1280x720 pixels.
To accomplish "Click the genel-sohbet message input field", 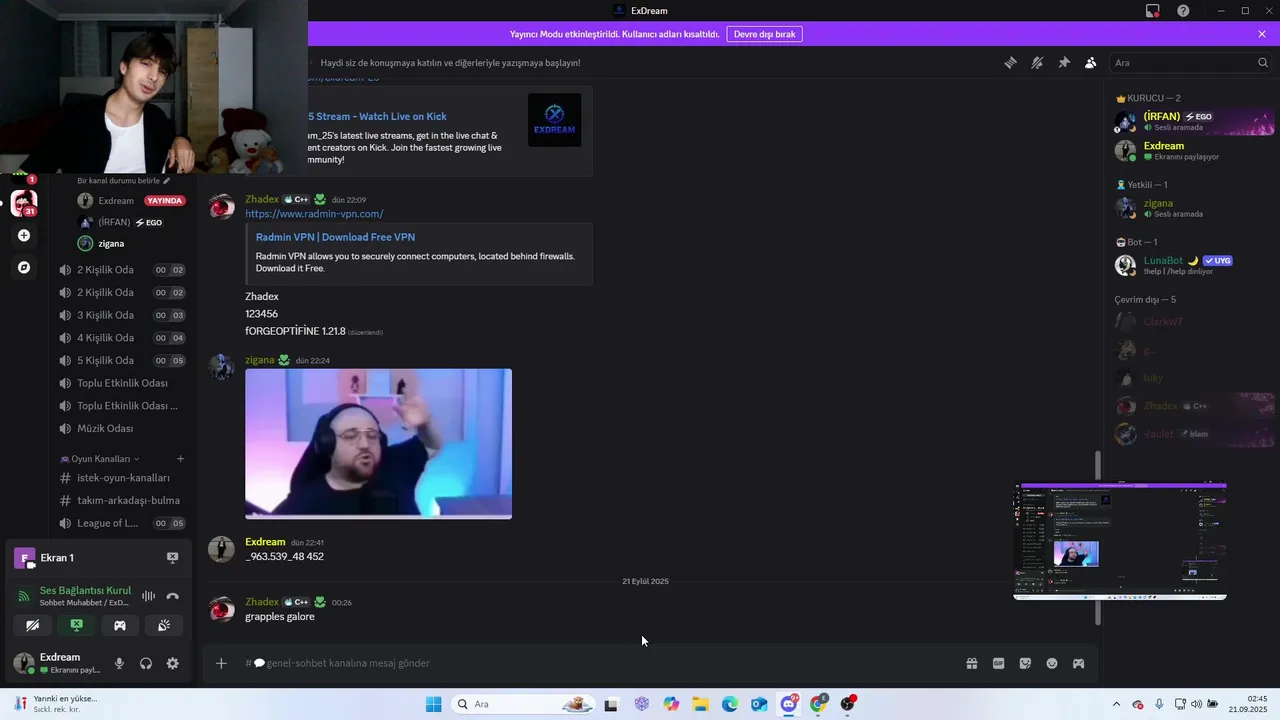I will click(600, 663).
